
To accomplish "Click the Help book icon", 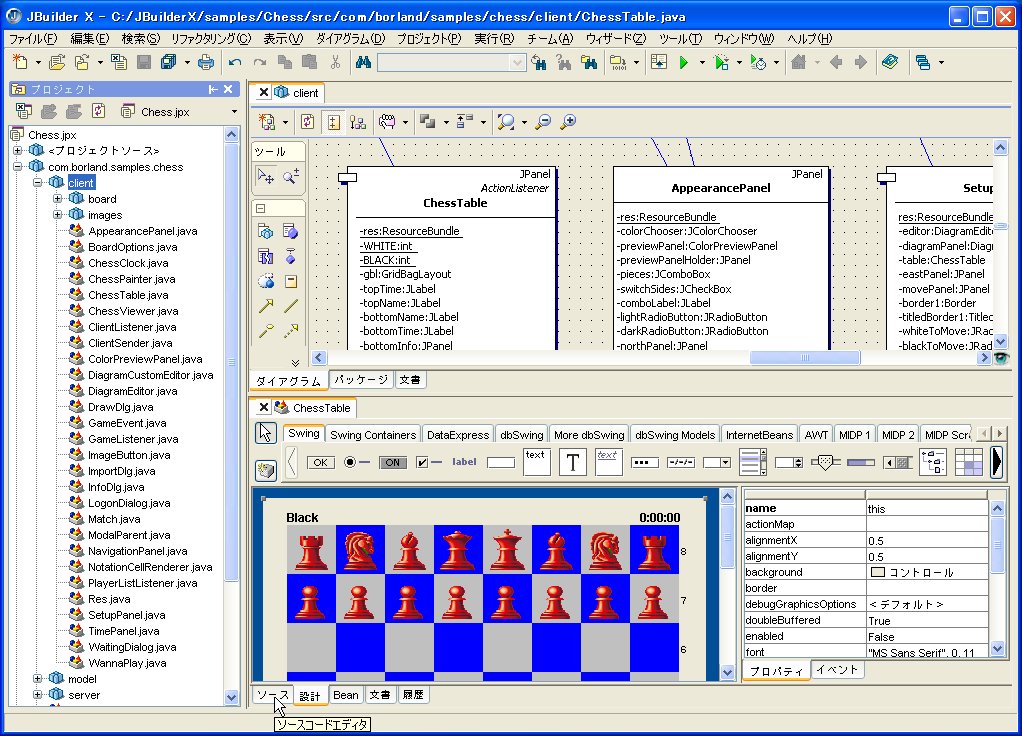I will [x=890, y=62].
